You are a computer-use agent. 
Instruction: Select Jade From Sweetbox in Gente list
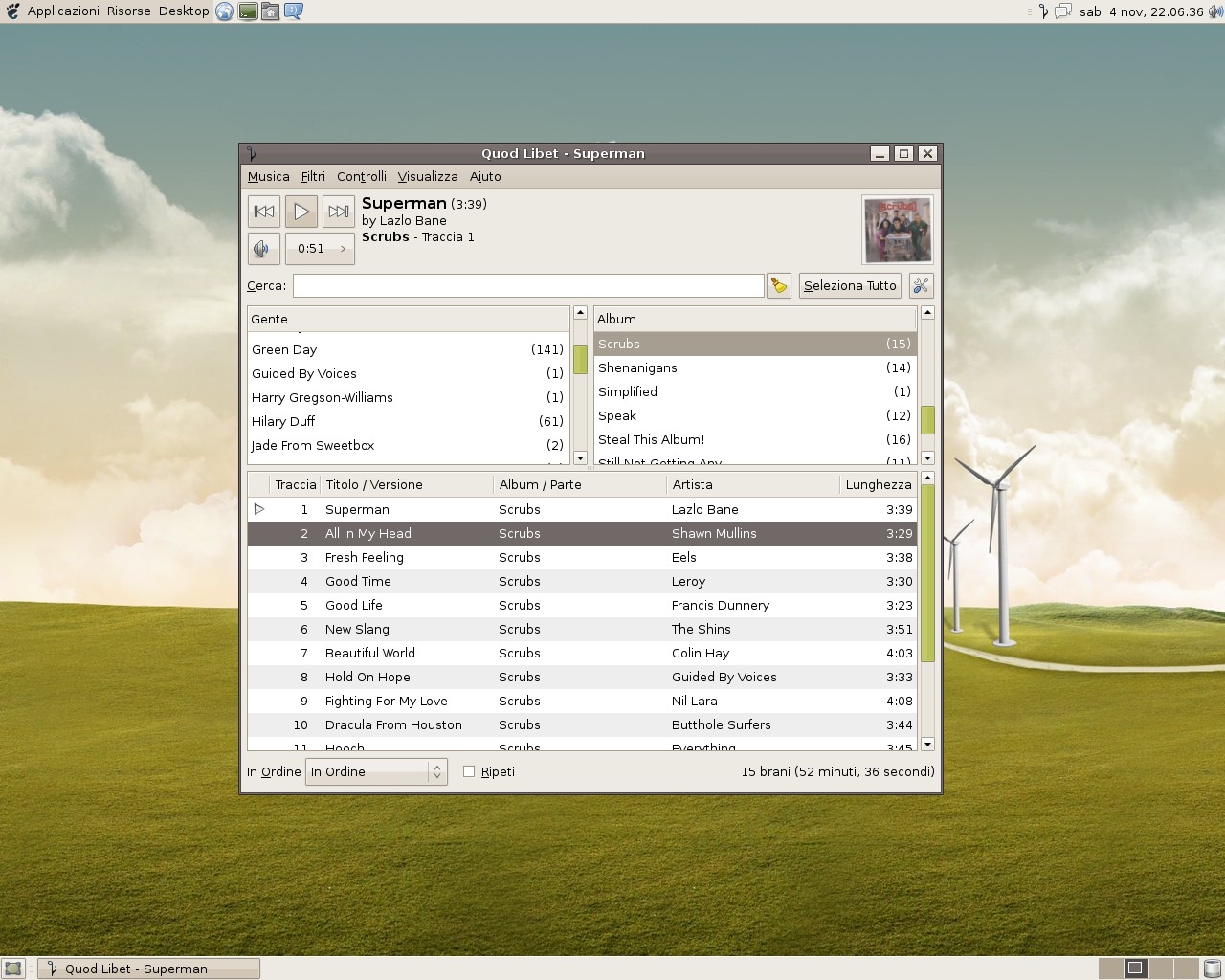408,446
